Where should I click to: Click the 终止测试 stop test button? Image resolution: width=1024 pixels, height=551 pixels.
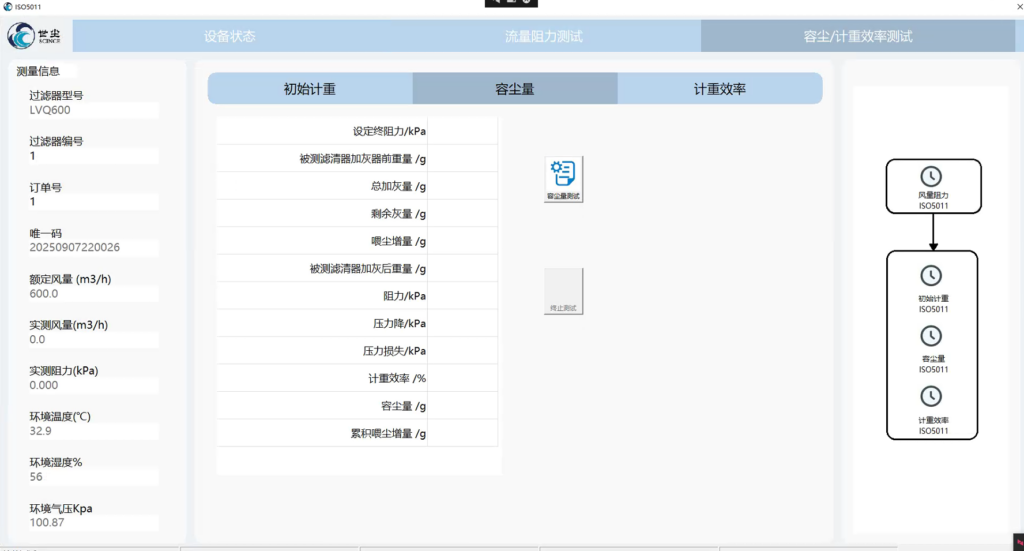click(x=564, y=291)
